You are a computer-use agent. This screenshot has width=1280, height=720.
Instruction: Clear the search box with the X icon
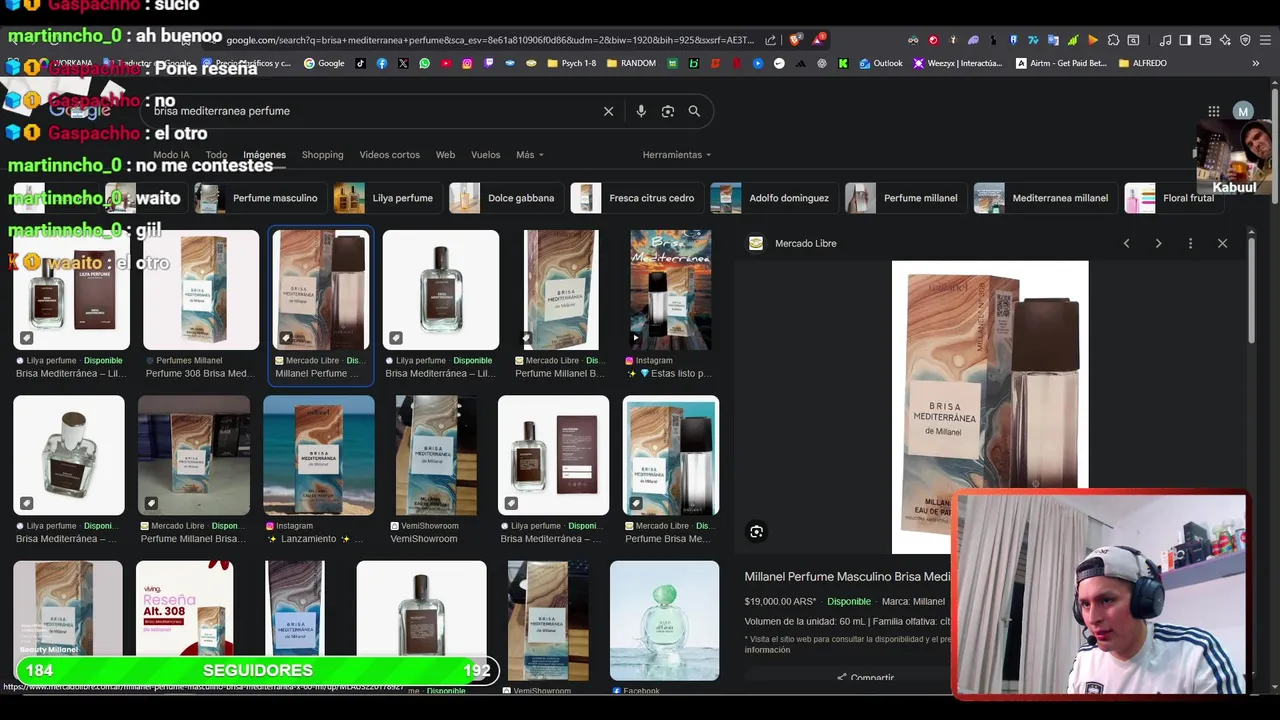(608, 111)
